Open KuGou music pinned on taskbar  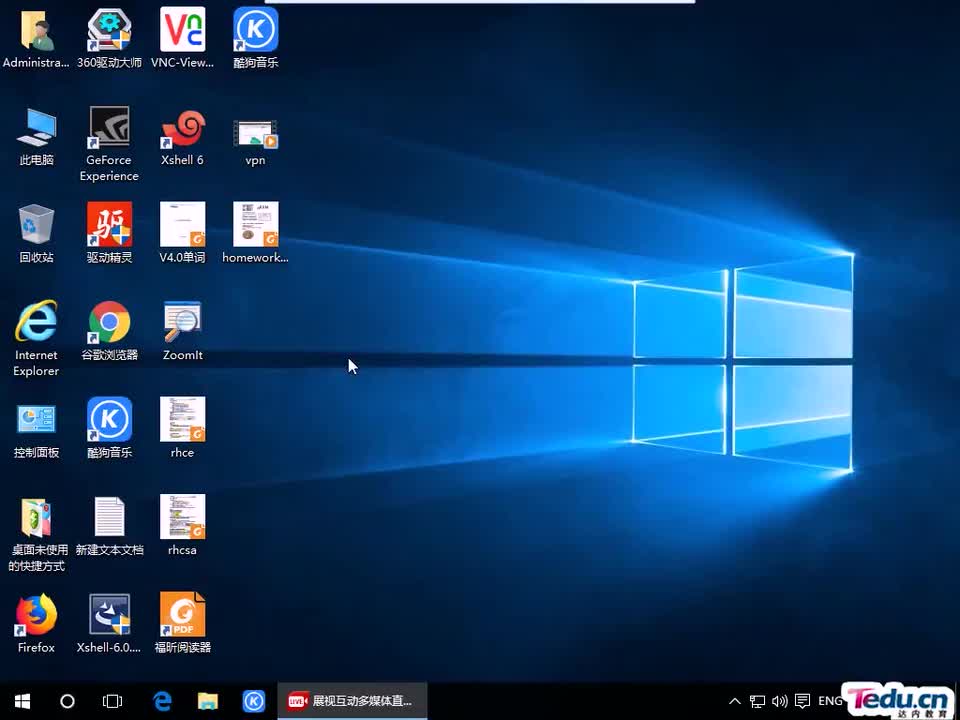tap(253, 701)
